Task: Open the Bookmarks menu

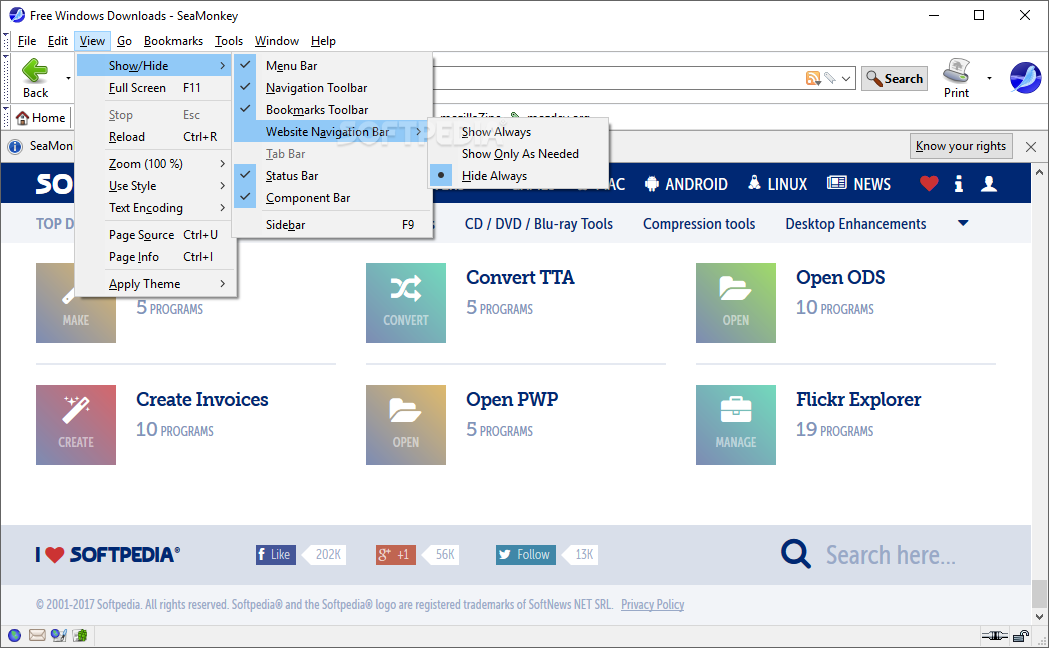Action: point(173,41)
